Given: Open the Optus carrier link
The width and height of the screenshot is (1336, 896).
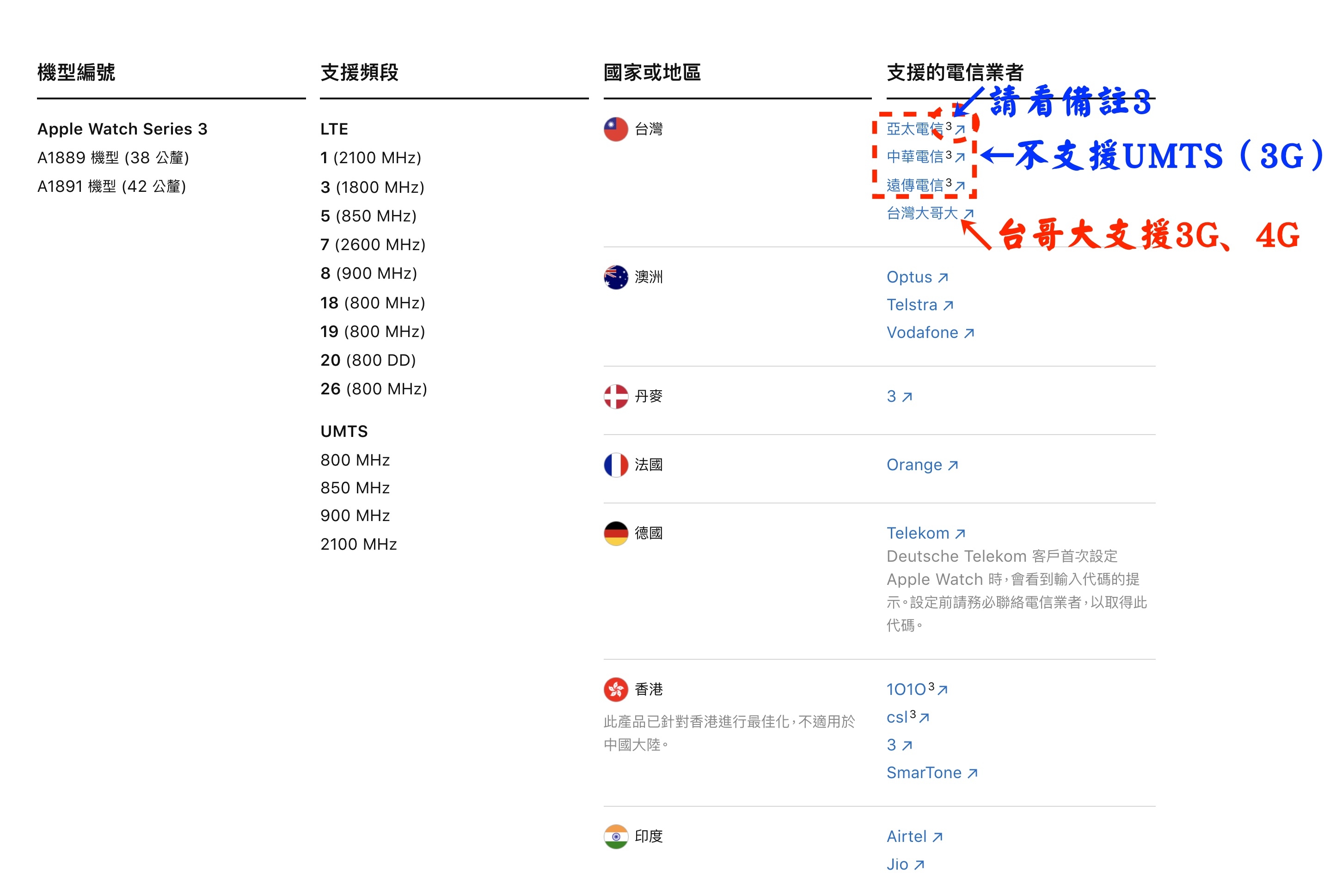Looking at the screenshot, I should (917, 277).
